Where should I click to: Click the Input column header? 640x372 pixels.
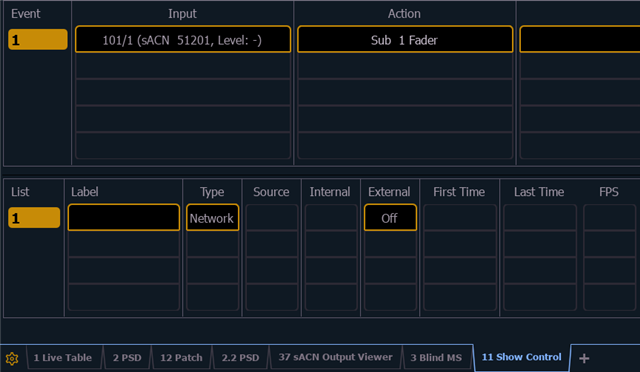pos(182,14)
